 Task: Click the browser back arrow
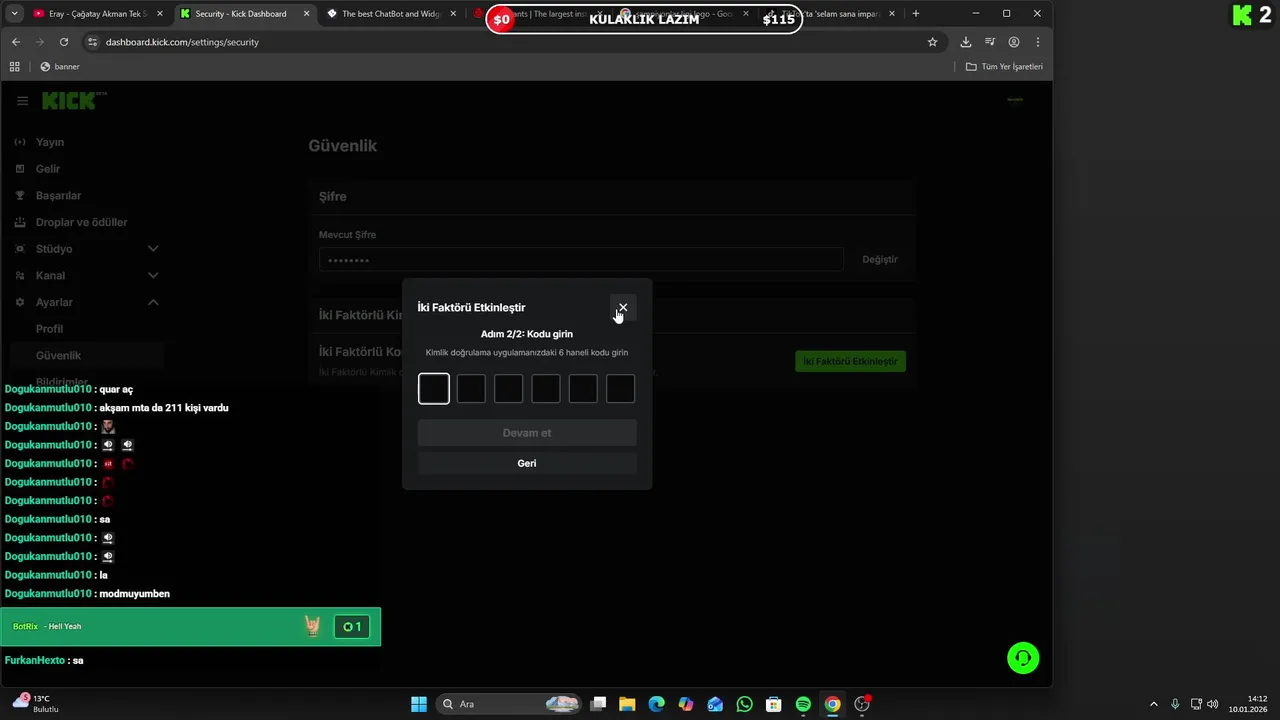(16, 42)
